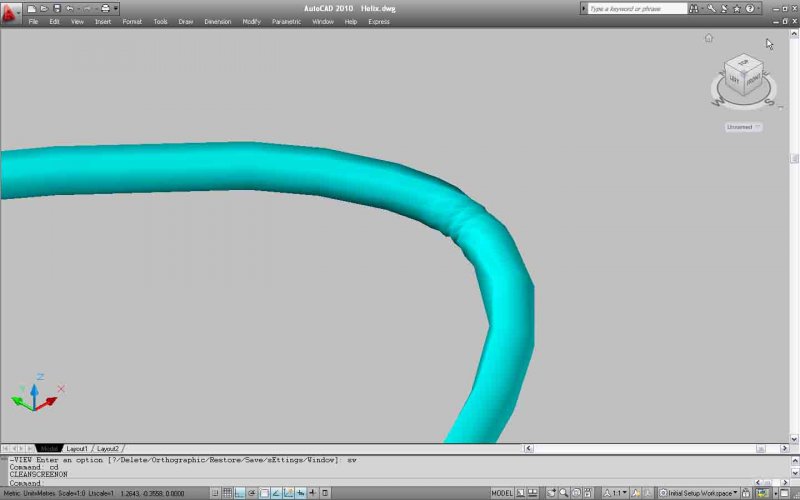This screenshot has width=800, height=500.
Task: Click the Redo arrow icon
Action: (x=86, y=9)
